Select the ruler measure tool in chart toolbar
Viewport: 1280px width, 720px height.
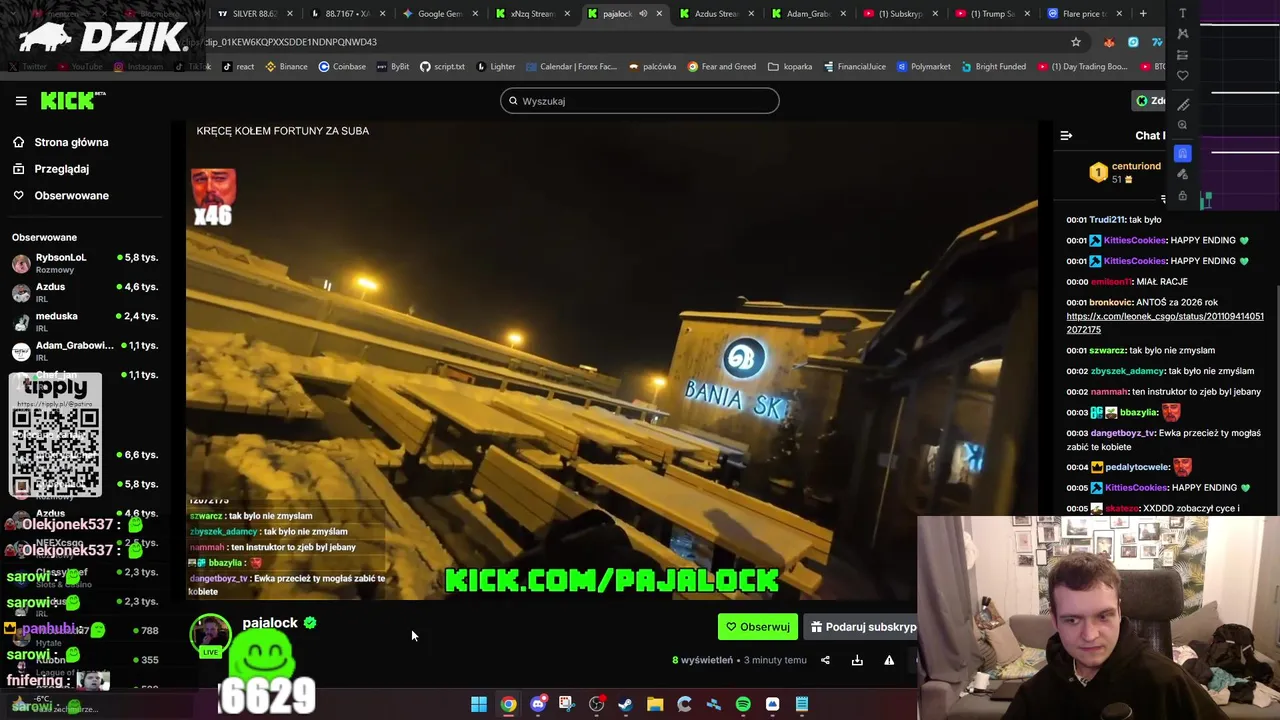pyautogui.click(x=1183, y=104)
